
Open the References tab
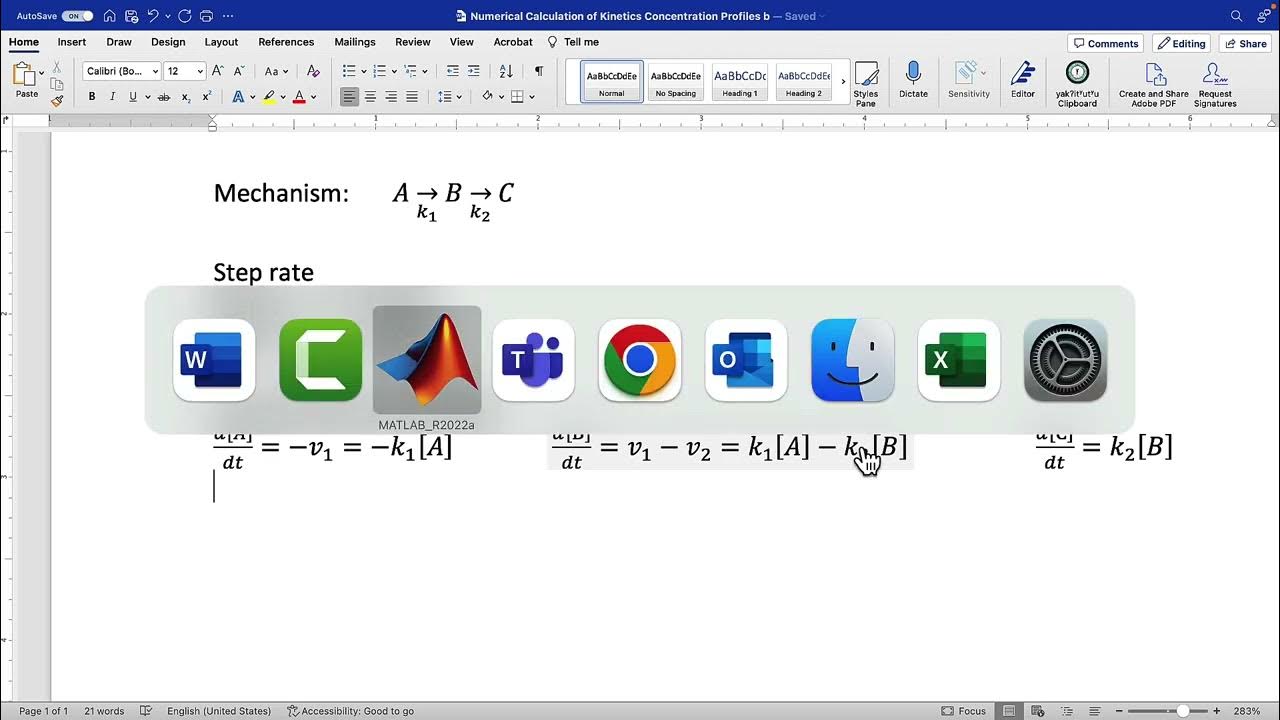click(286, 42)
